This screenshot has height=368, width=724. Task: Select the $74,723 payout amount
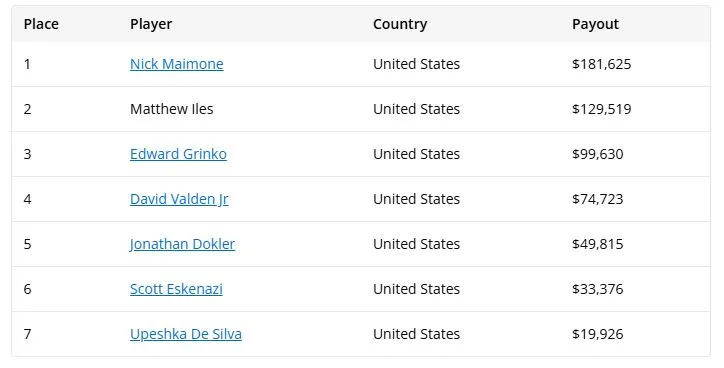pos(597,199)
